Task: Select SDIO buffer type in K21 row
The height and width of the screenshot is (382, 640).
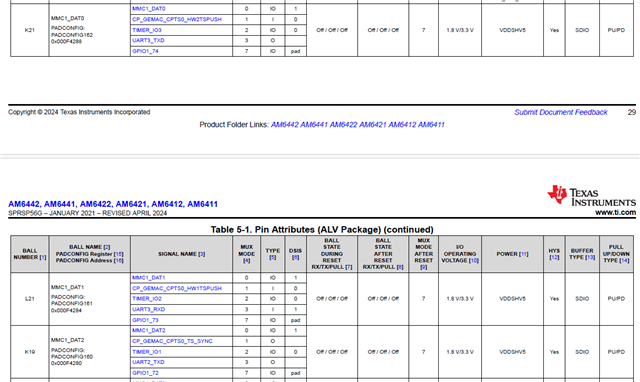Action: 582,30
